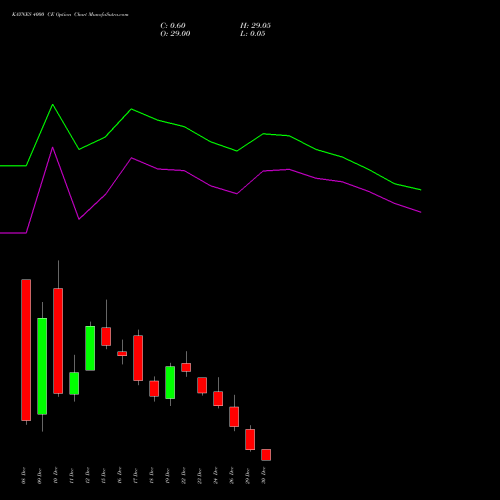Click the purple indicator line
Viewport: 500px width, 500px height.
210,185
